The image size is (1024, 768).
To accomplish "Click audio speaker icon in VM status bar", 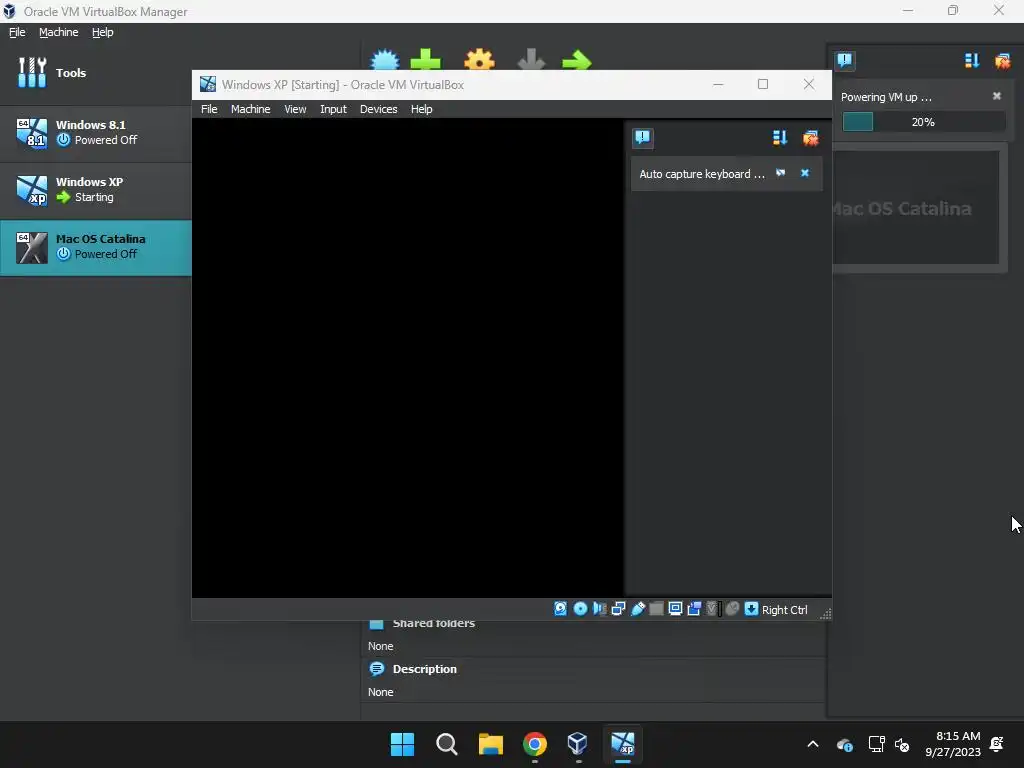I will point(599,609).
